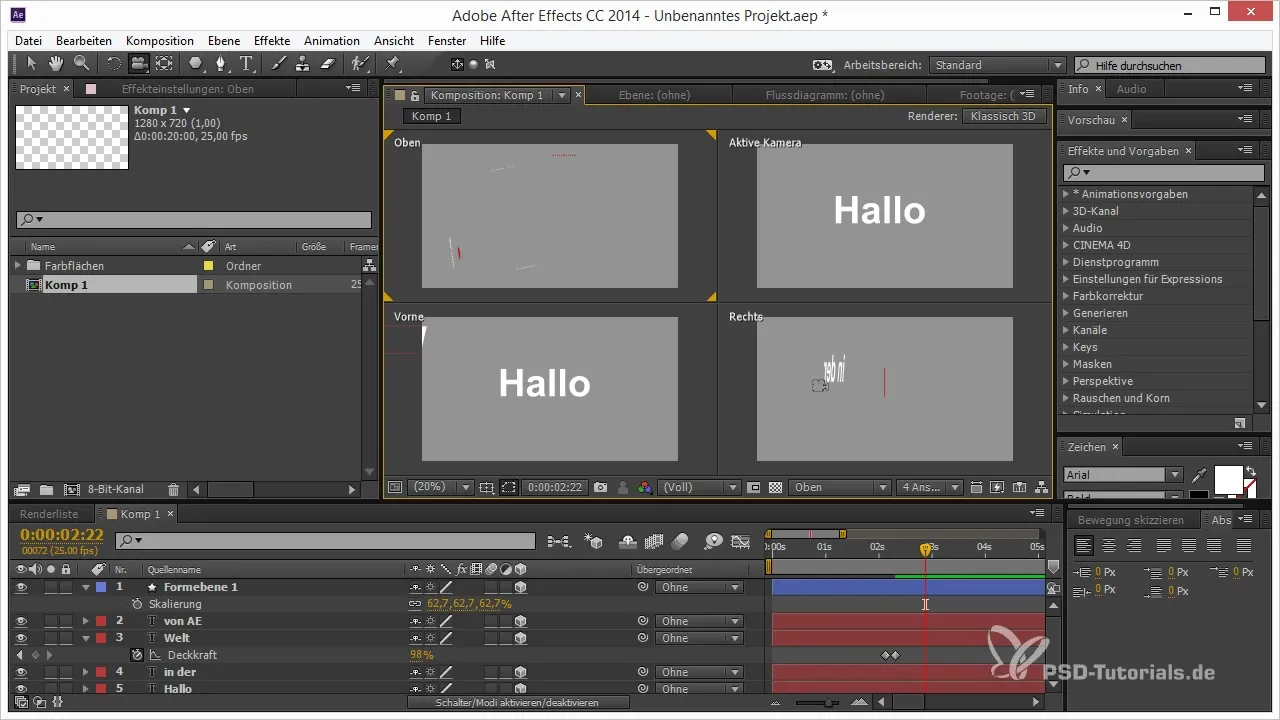Open the resolution (Voll) dropdown
Viewport: 1280px width, 720px height.
699,487
